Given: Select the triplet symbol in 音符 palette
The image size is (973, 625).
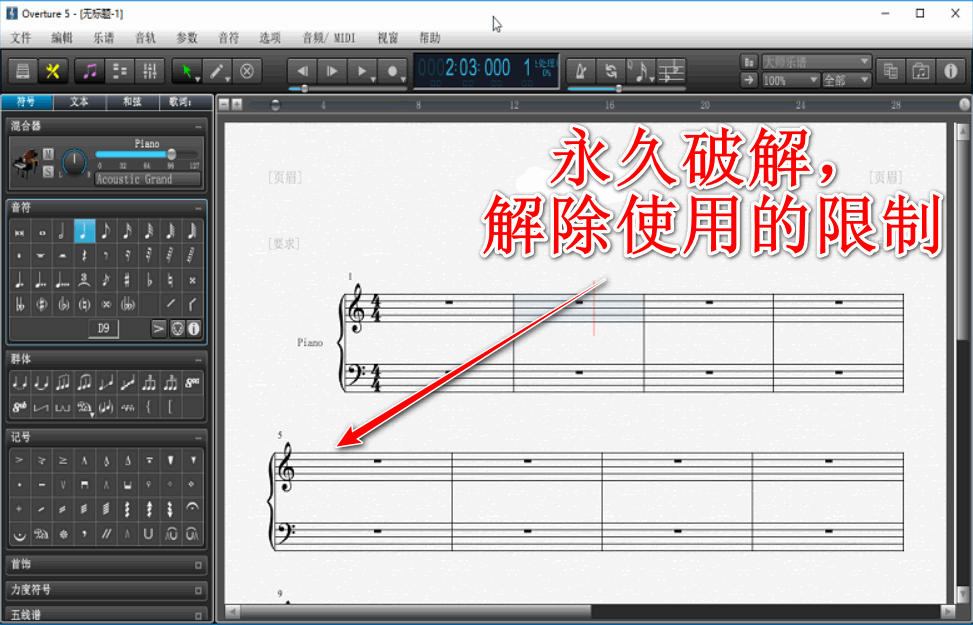Looking at the screenshot, I should tap(84, 281).
